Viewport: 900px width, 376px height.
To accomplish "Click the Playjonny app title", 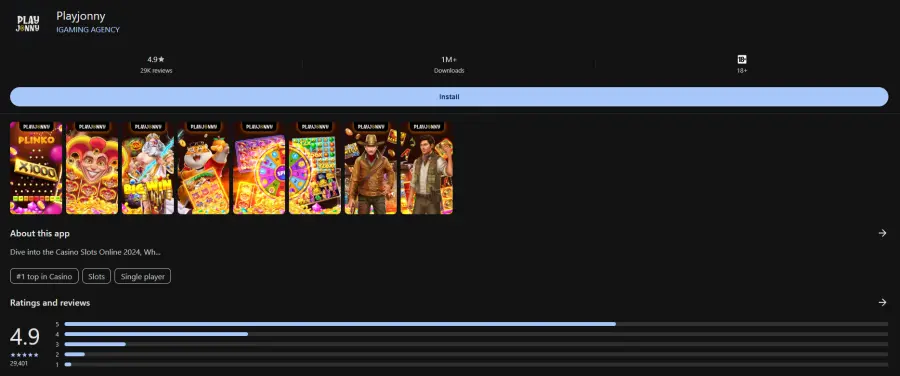I will pyautogui.click(x=80, y=16).
